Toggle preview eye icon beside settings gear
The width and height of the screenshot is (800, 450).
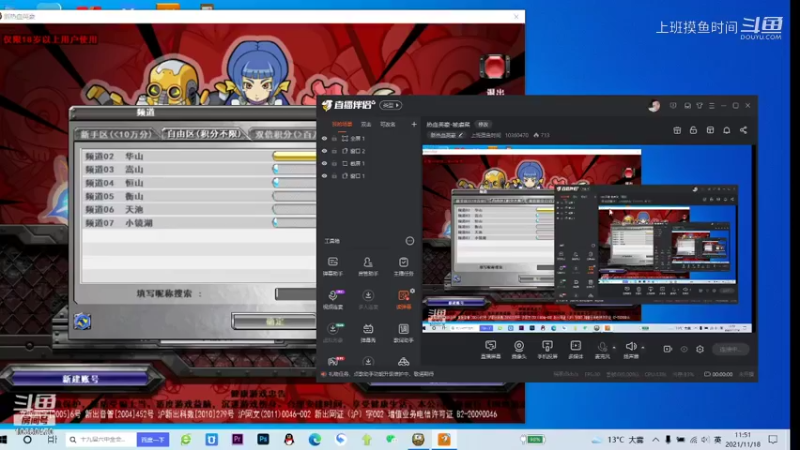point(684,349)
